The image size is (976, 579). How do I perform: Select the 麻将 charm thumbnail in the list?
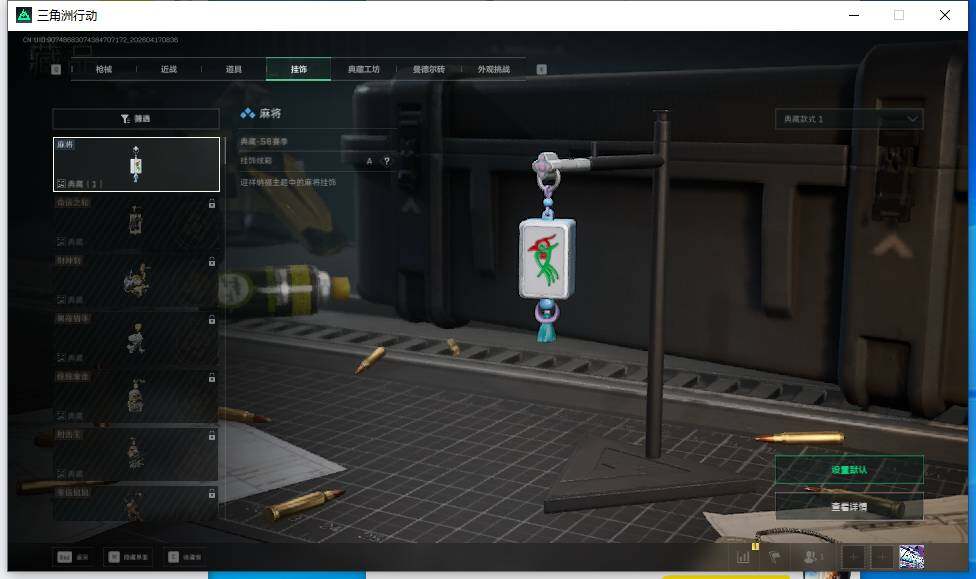(136, 164)
